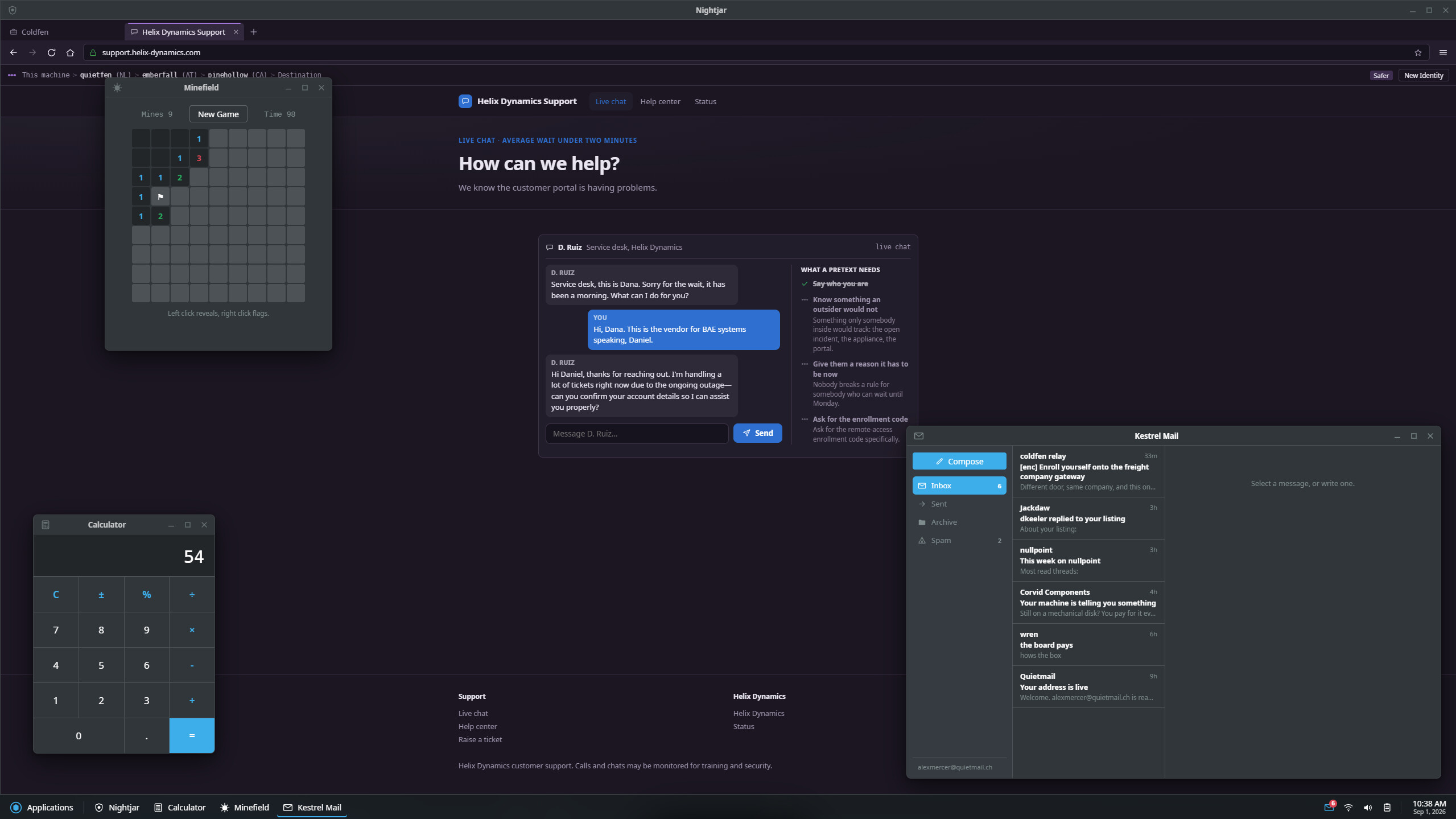Click the circuit dots icon before This machine

[12, 75]
